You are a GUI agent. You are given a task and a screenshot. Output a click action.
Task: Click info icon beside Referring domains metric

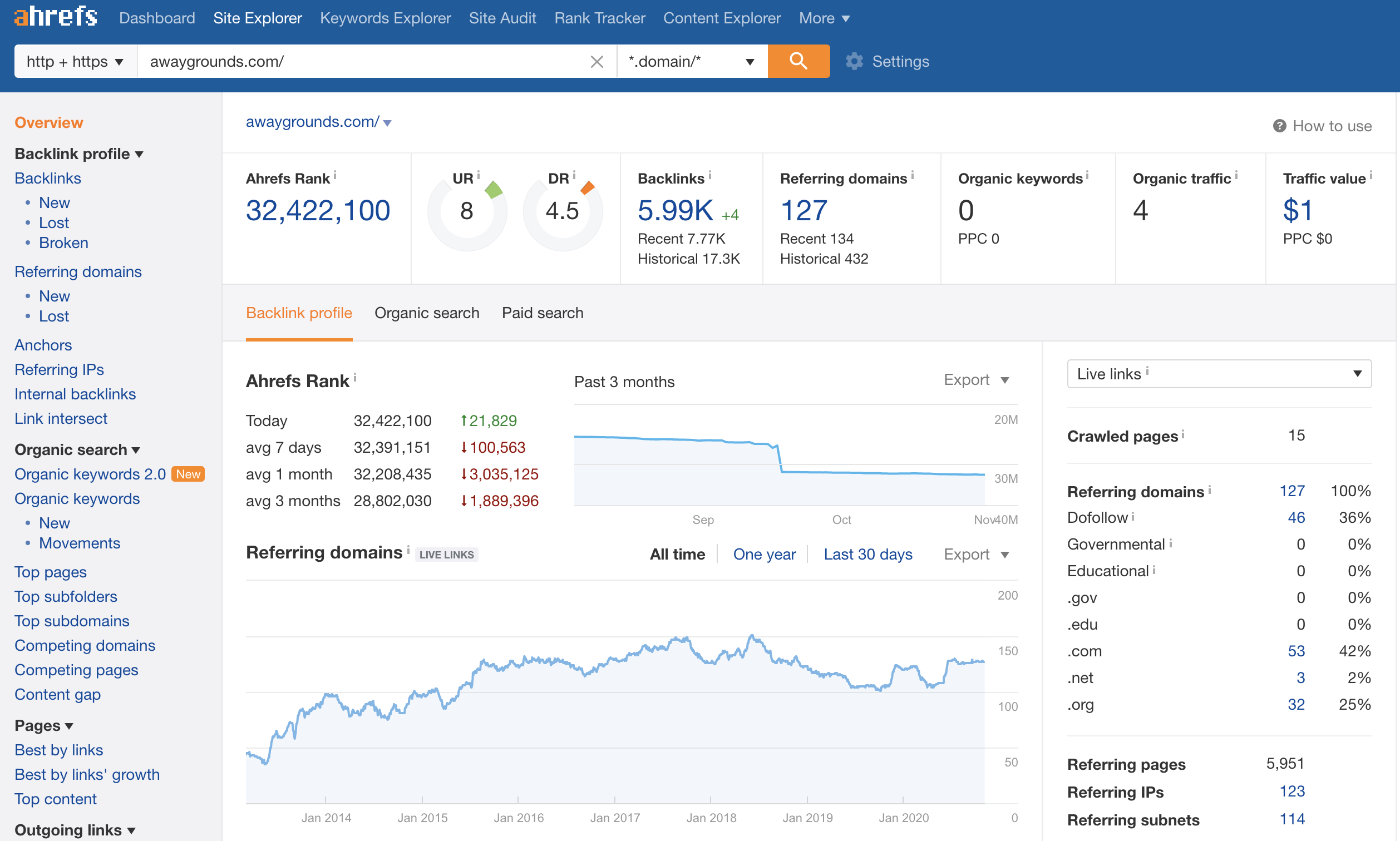tap(912, 175)
